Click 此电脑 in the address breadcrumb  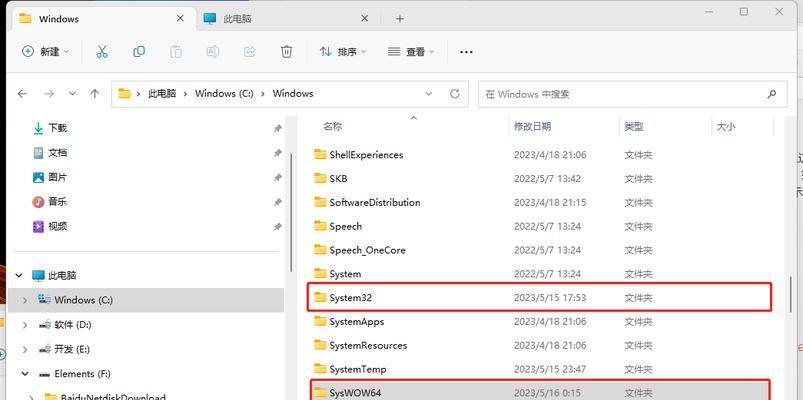(162, 94)
